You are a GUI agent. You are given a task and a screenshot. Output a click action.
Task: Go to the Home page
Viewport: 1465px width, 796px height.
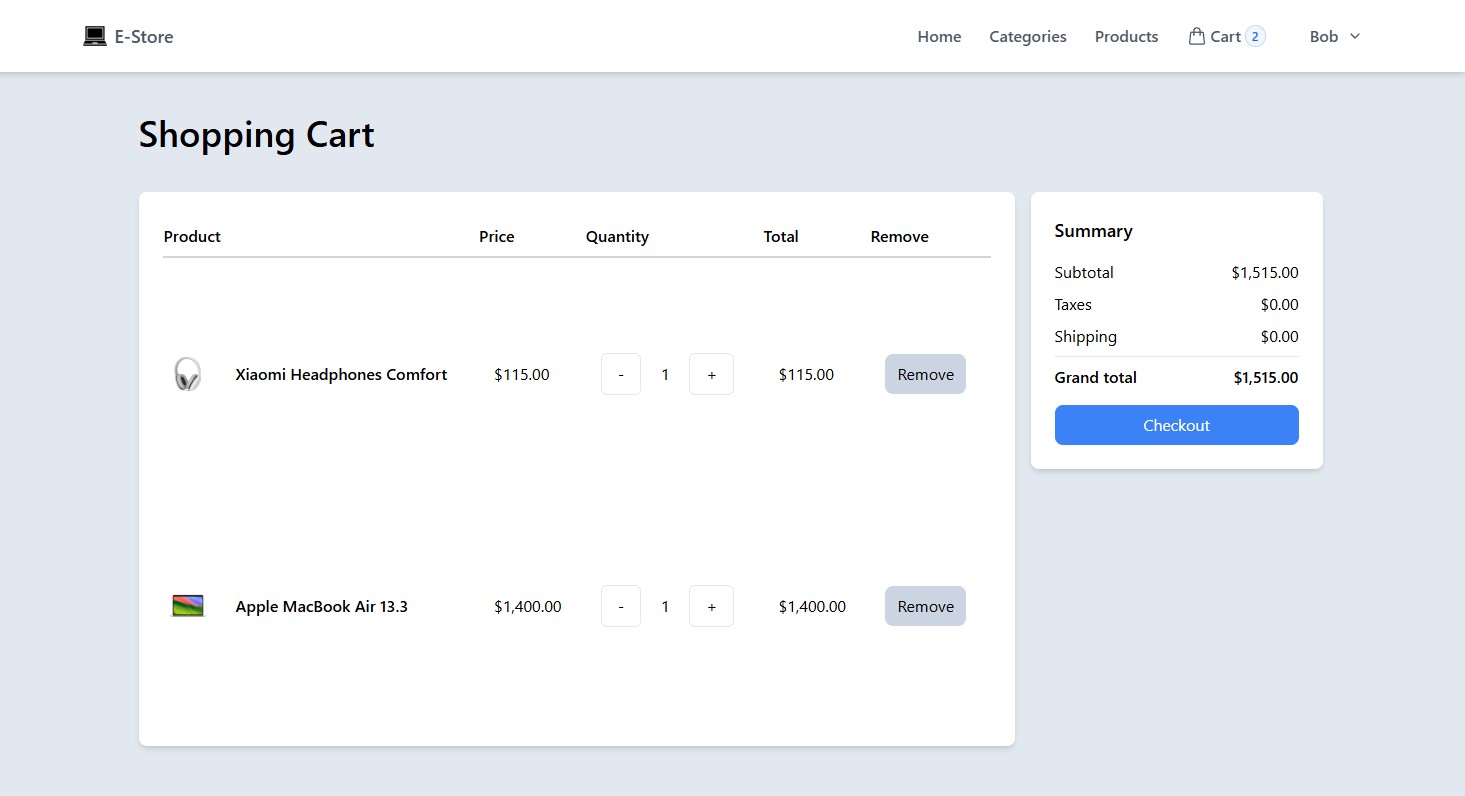click(x=939, y=37)
